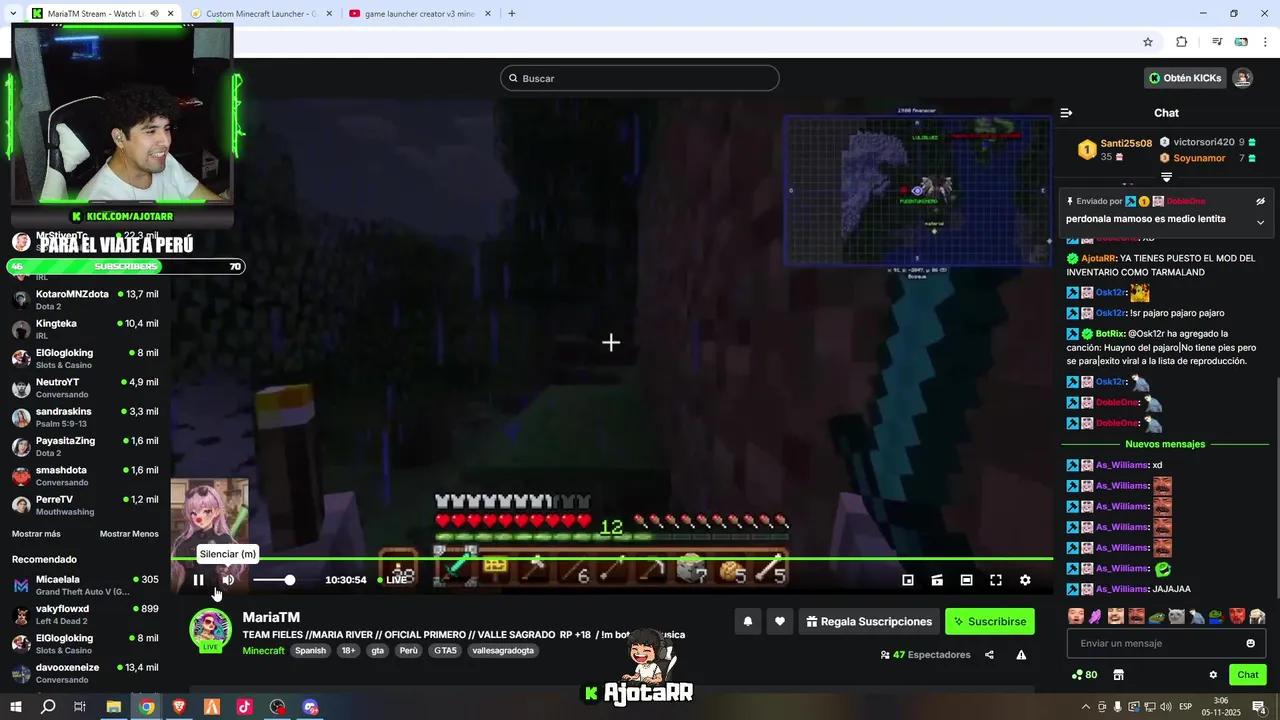Open browser extensions puzzle icon

point(1182,42)
